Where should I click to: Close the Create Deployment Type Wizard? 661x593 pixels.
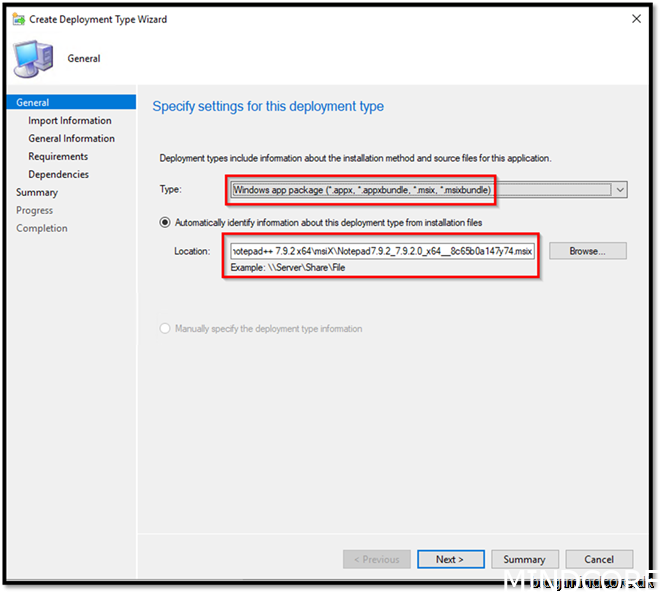tap(636, 19)
